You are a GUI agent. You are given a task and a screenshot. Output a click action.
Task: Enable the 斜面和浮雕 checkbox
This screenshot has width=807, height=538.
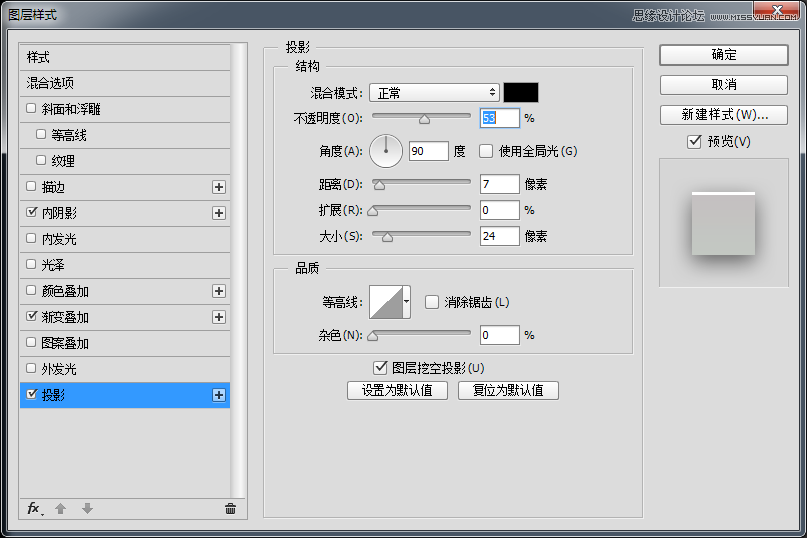31,108
